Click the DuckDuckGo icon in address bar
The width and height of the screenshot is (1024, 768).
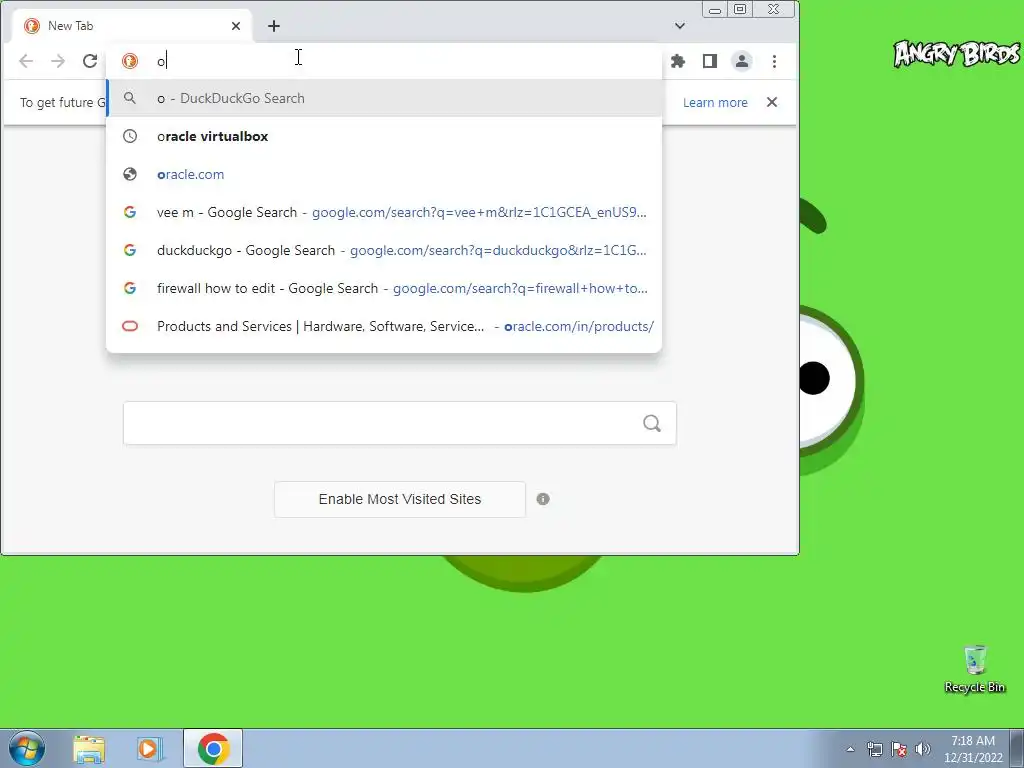click(x=130, y=61)
